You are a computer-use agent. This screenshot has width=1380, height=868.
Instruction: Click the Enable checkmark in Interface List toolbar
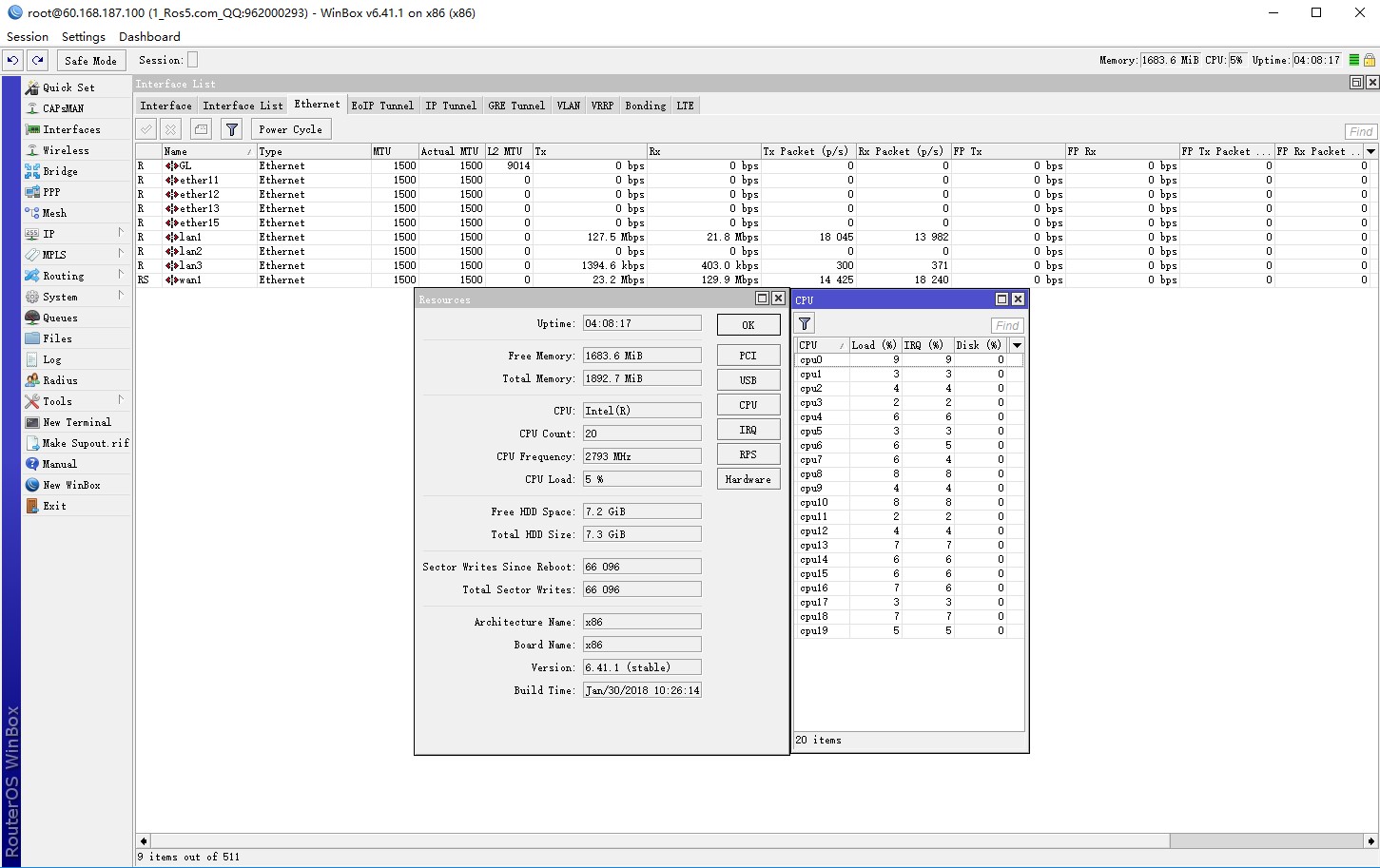tap(146, 129)
